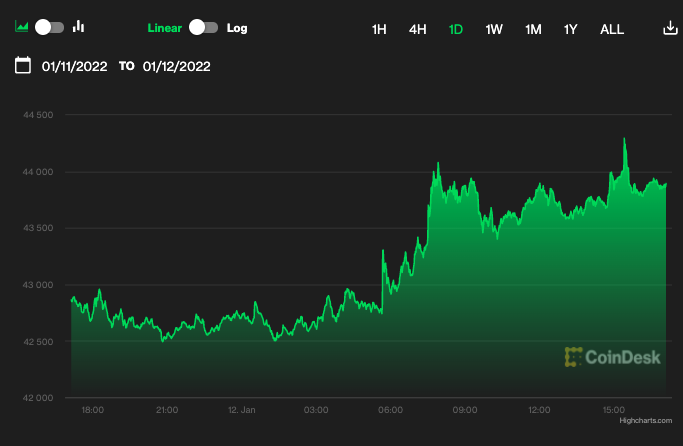Select the Linear scale label
This screenshot has height=446, width=683.
[163, 28]
